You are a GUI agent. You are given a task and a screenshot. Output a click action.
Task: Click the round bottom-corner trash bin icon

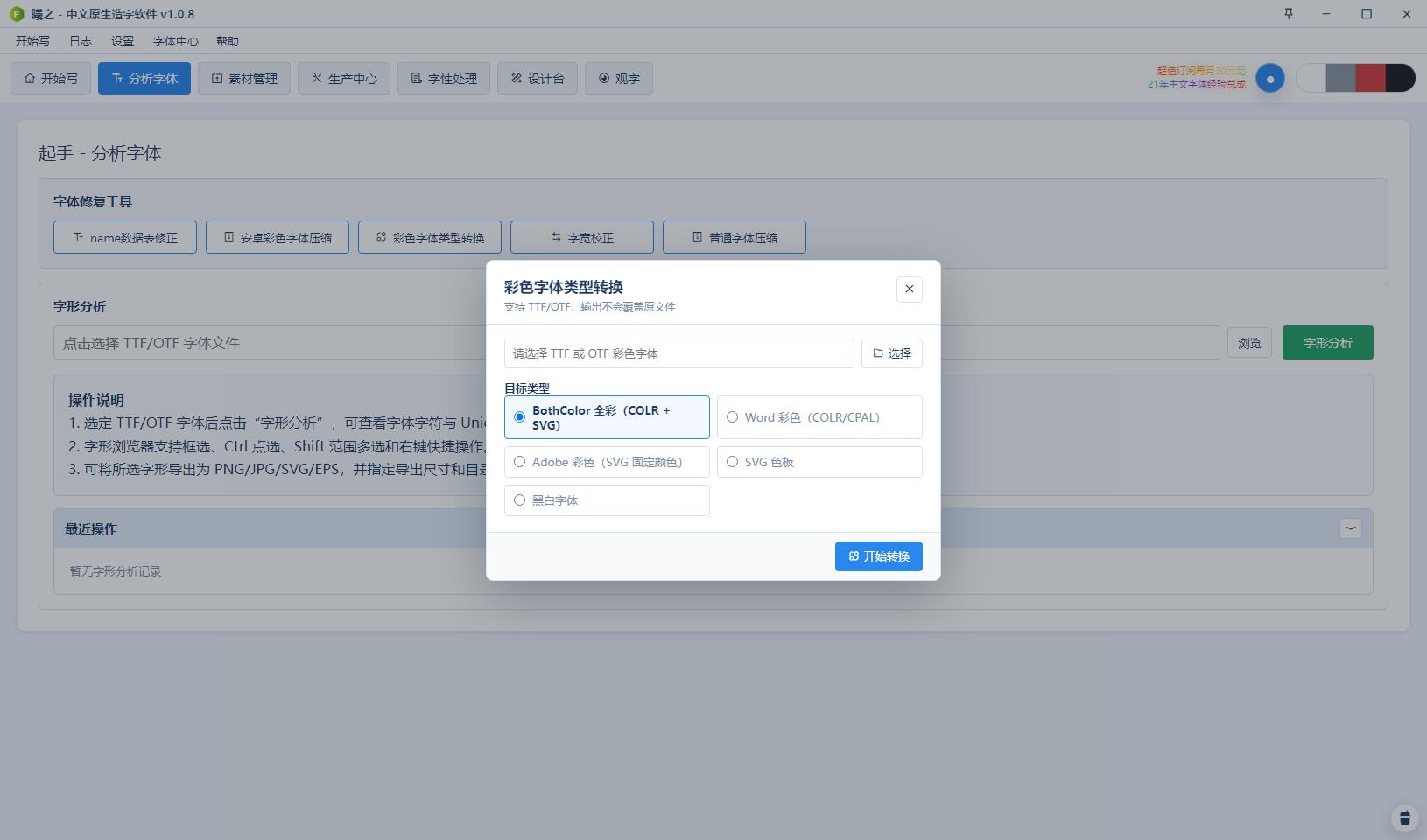tap(1404, 818)
